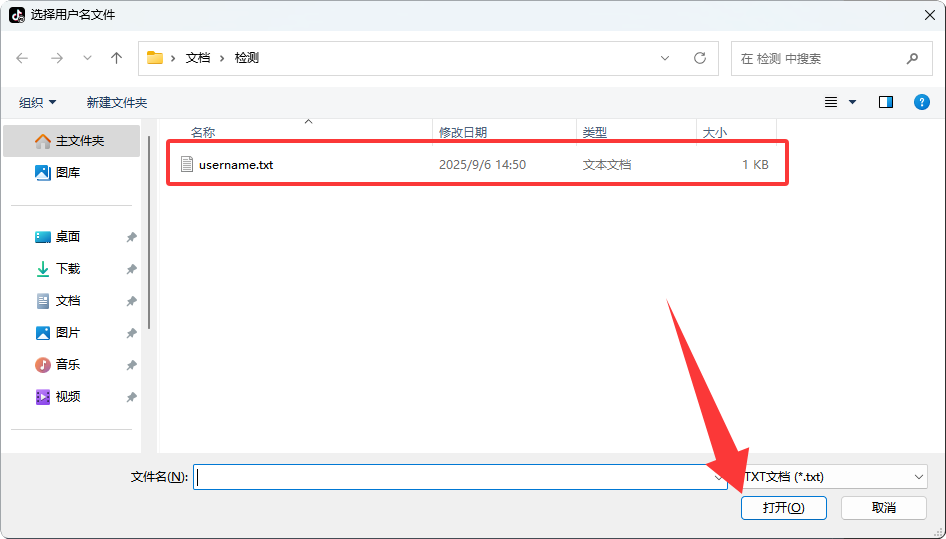
Task: Open the 音乐 folder in sidebar
Action: 67,365
